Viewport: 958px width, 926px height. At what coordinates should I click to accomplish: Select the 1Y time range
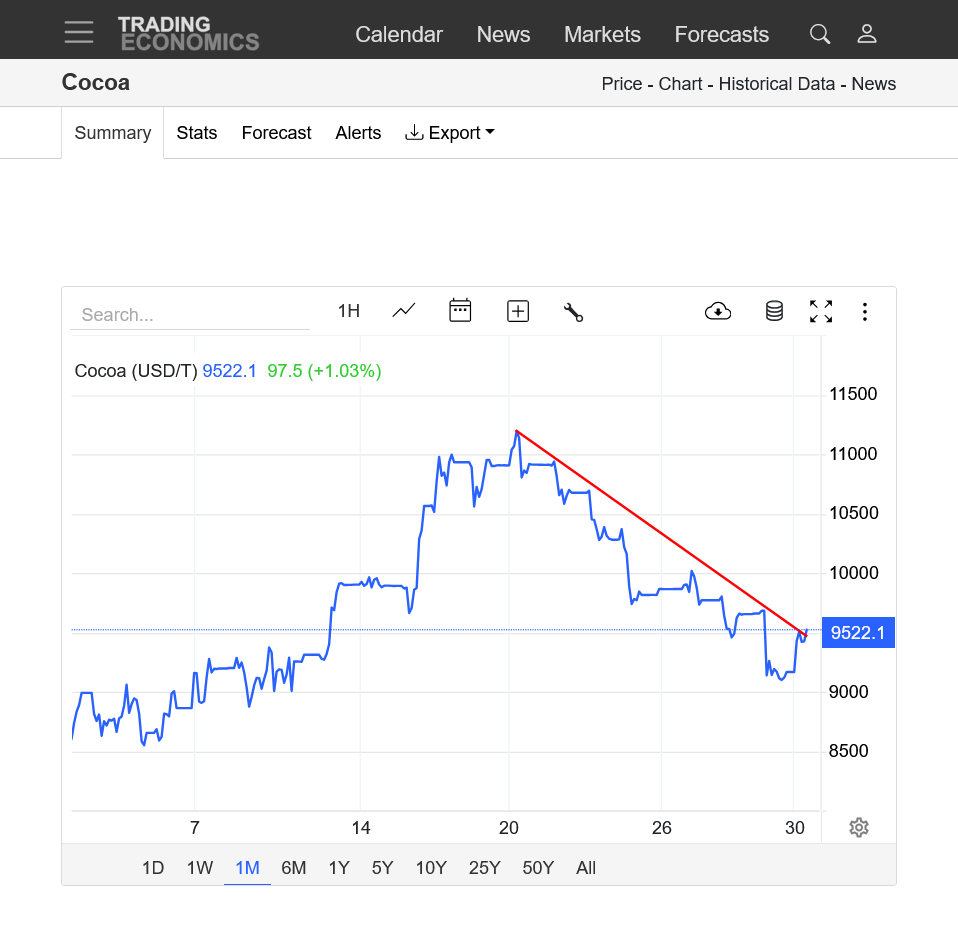(339, 868)
